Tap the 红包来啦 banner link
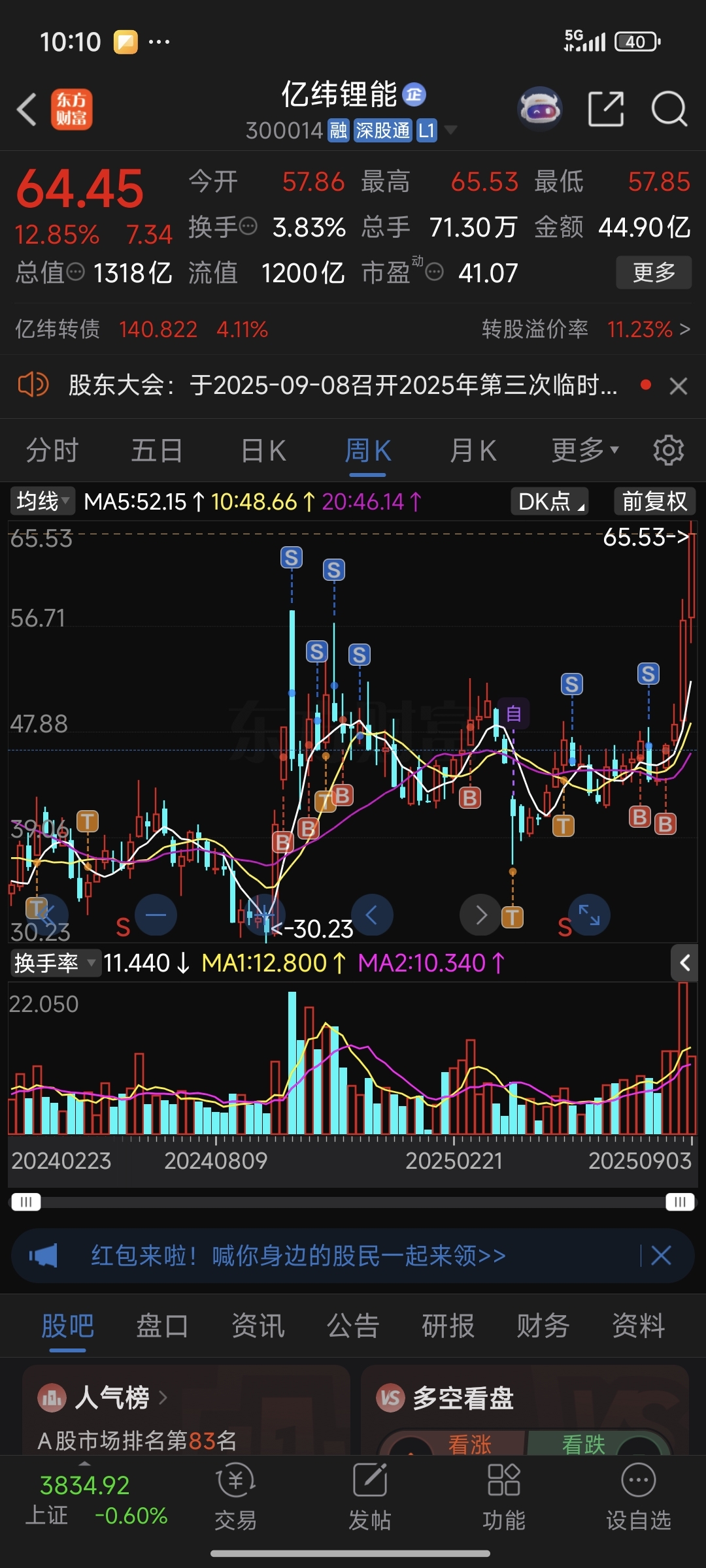The height and width of the screenshot is (1568, 706). pos(298,1256)
